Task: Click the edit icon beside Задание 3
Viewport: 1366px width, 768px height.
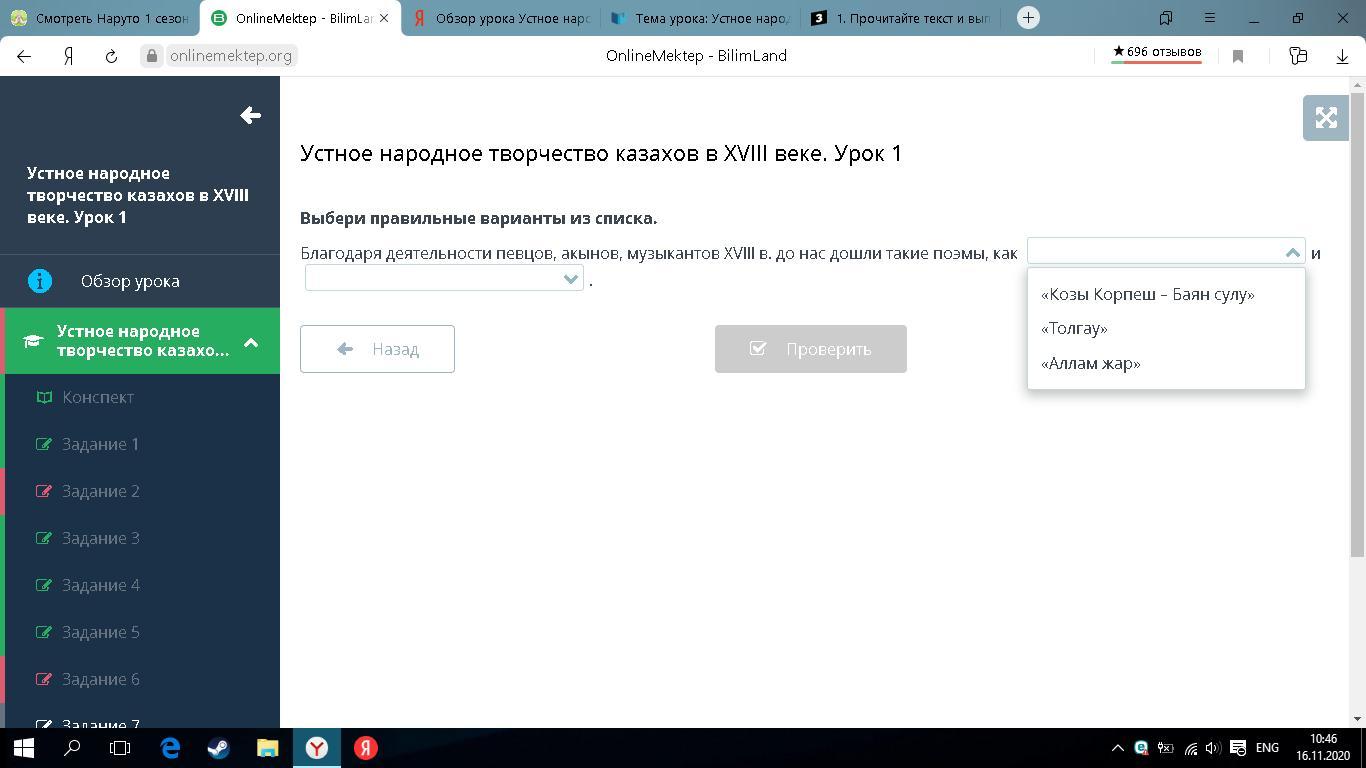Action: point(44,538)
